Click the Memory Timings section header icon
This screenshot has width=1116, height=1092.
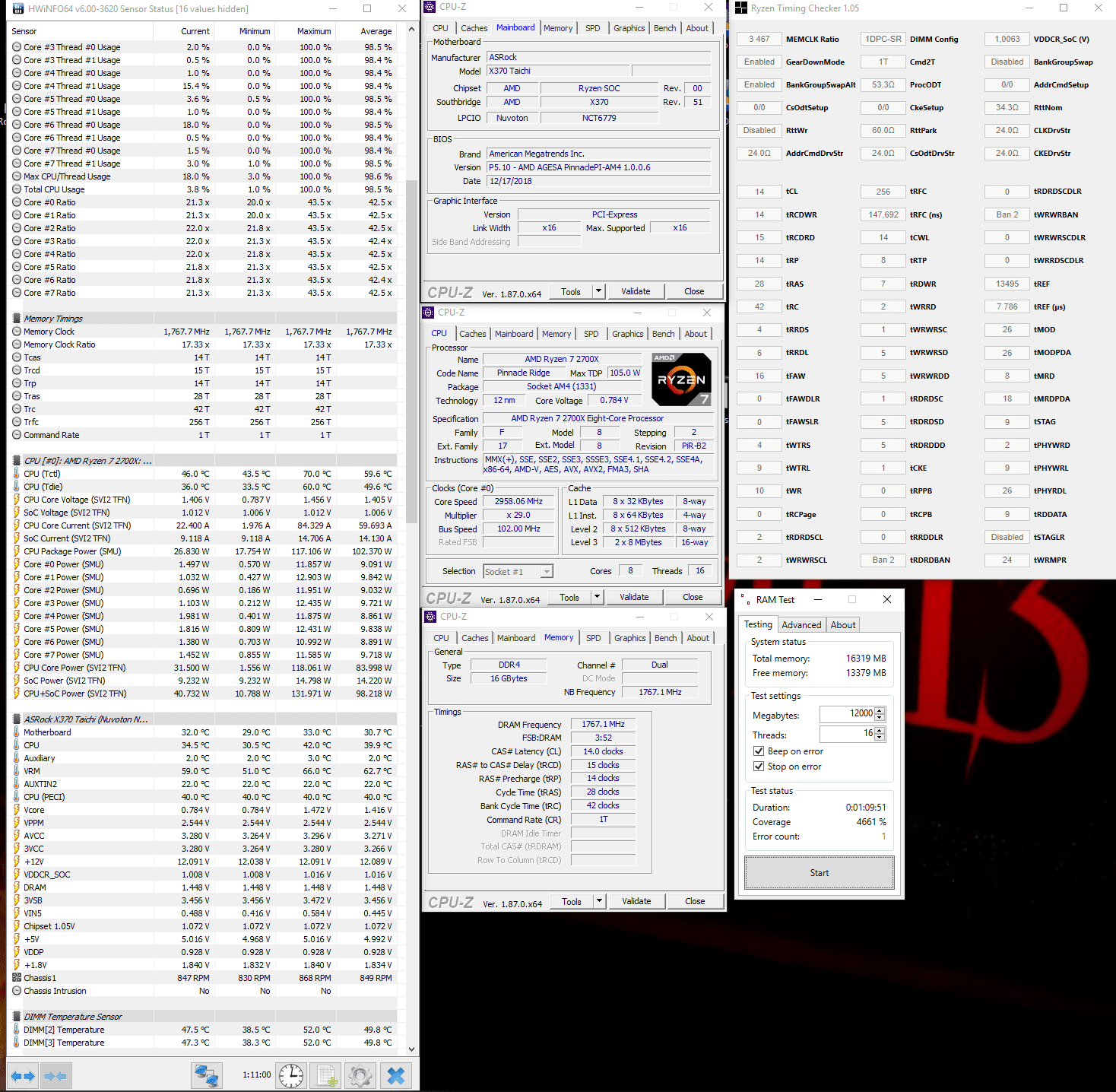tap(17, 319)
